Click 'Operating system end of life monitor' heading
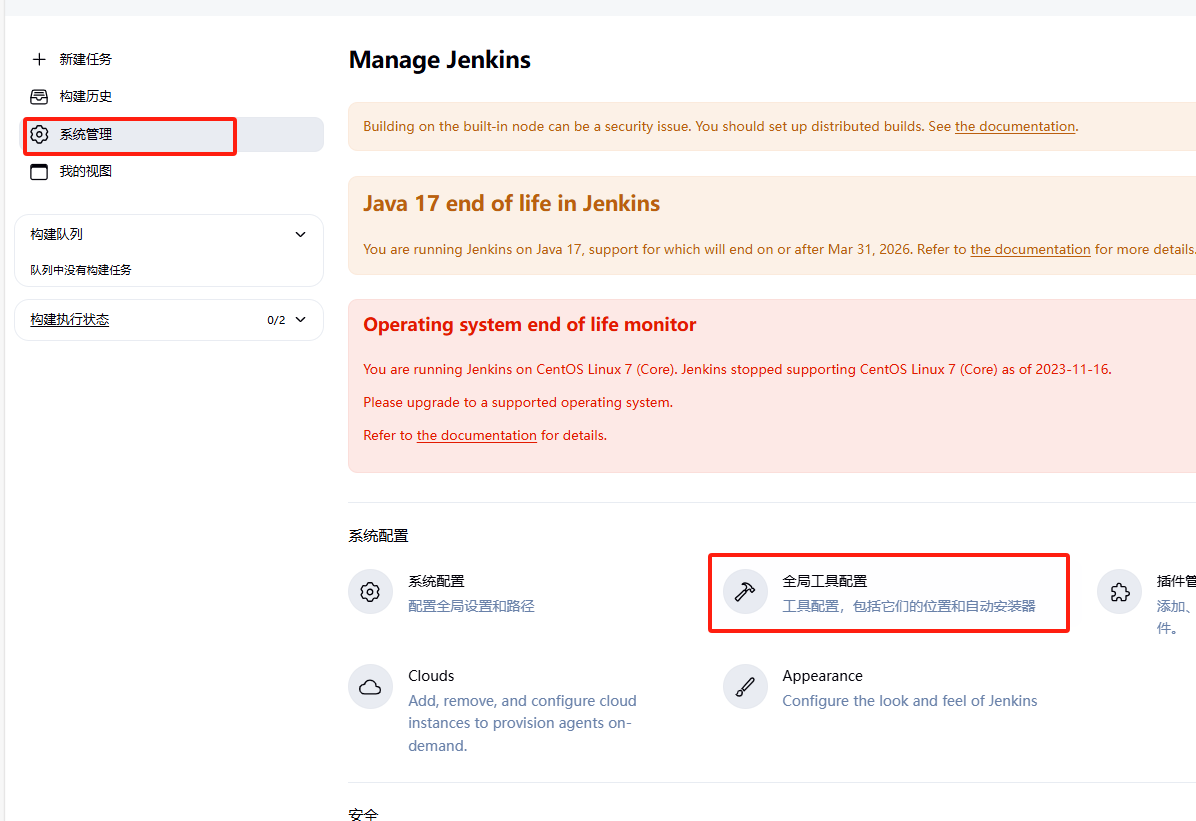The width and height of the screenshot is (1196, 821). point(529,325)
